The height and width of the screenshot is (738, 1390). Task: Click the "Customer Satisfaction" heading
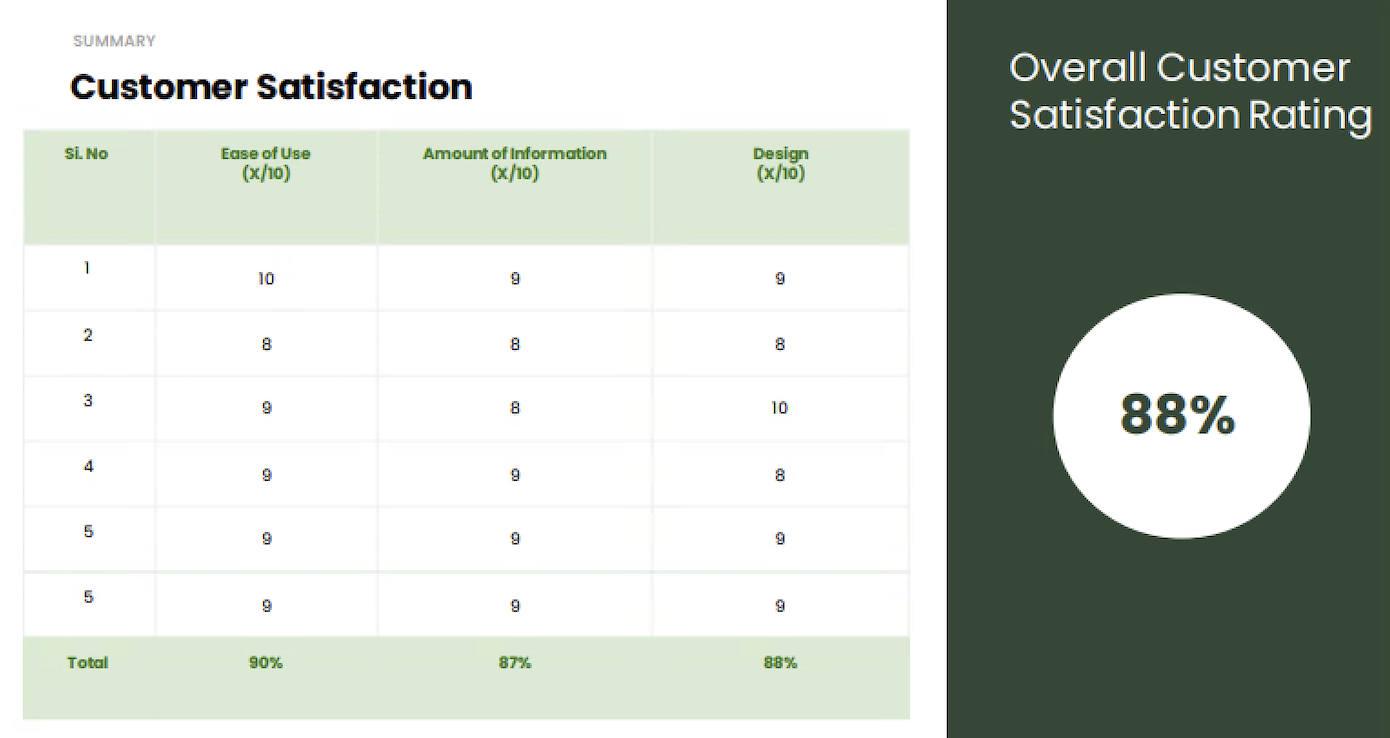pyautogui.click(x=271, y=87)
